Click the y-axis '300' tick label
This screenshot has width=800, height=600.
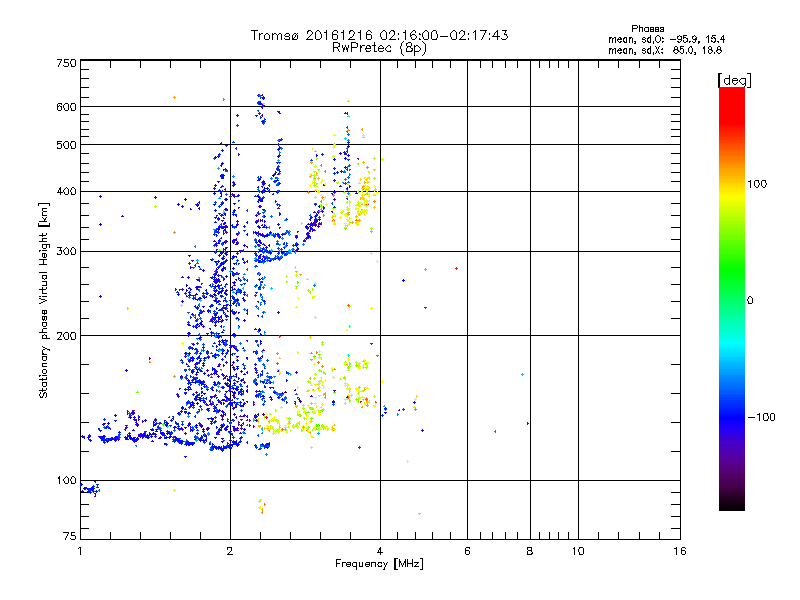coord(66,252)
